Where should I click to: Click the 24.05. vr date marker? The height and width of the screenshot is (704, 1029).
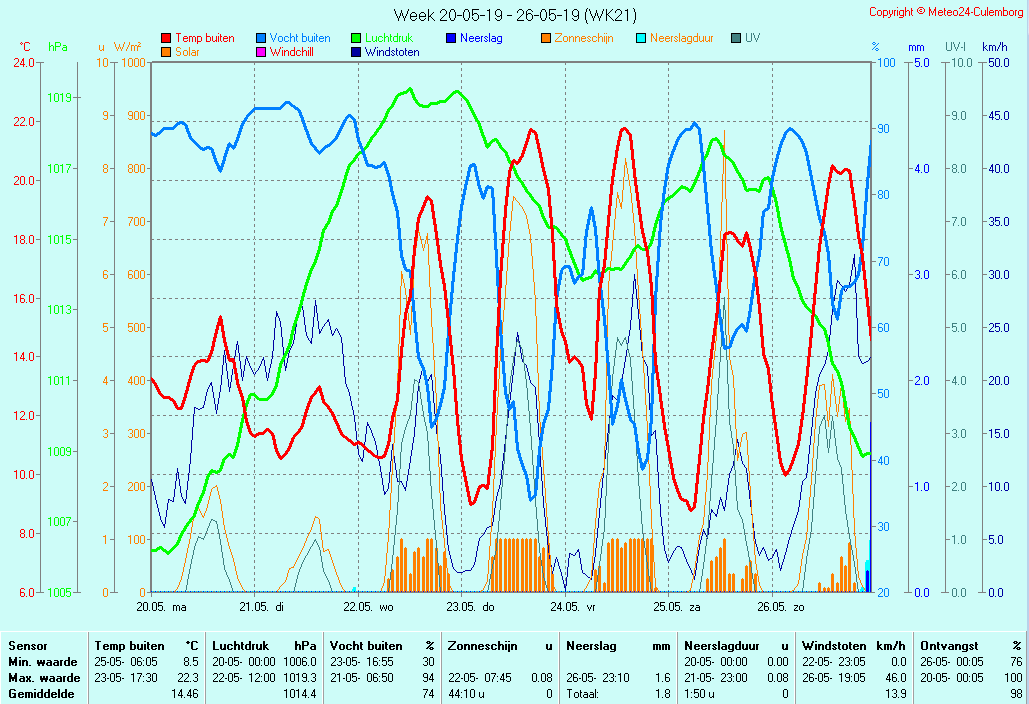577,606
